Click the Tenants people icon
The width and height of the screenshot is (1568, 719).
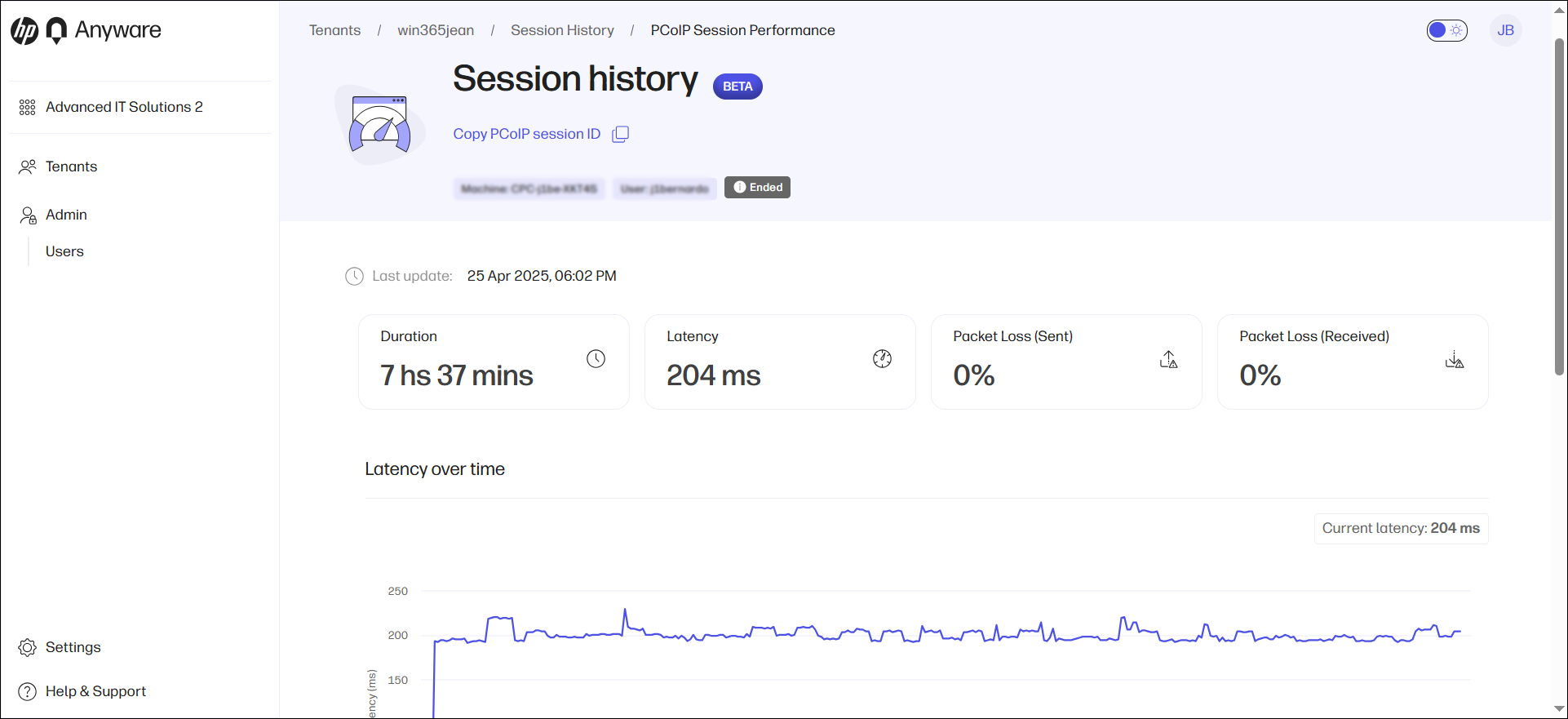pos(28,166)
